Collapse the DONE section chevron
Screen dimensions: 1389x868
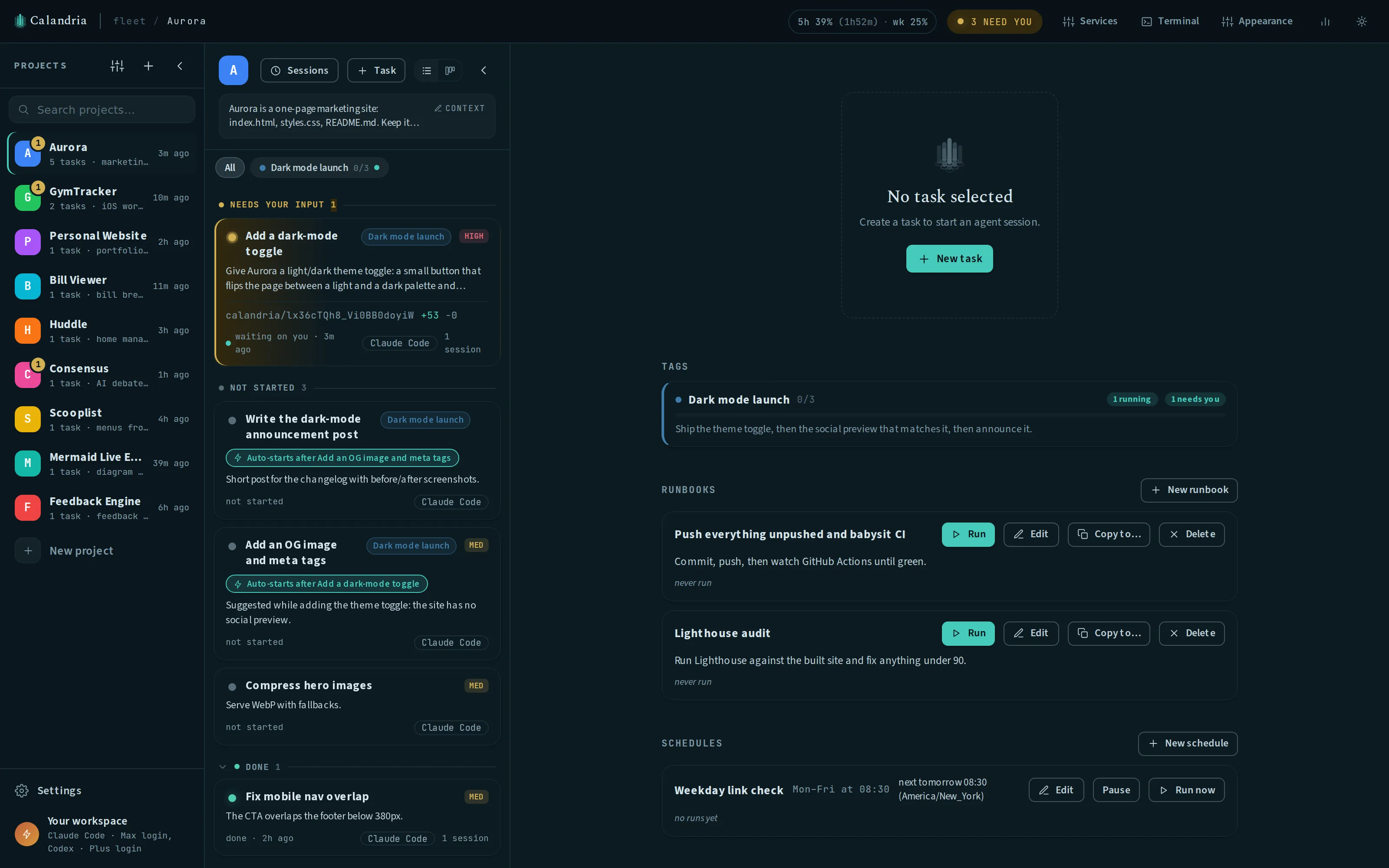223,767
